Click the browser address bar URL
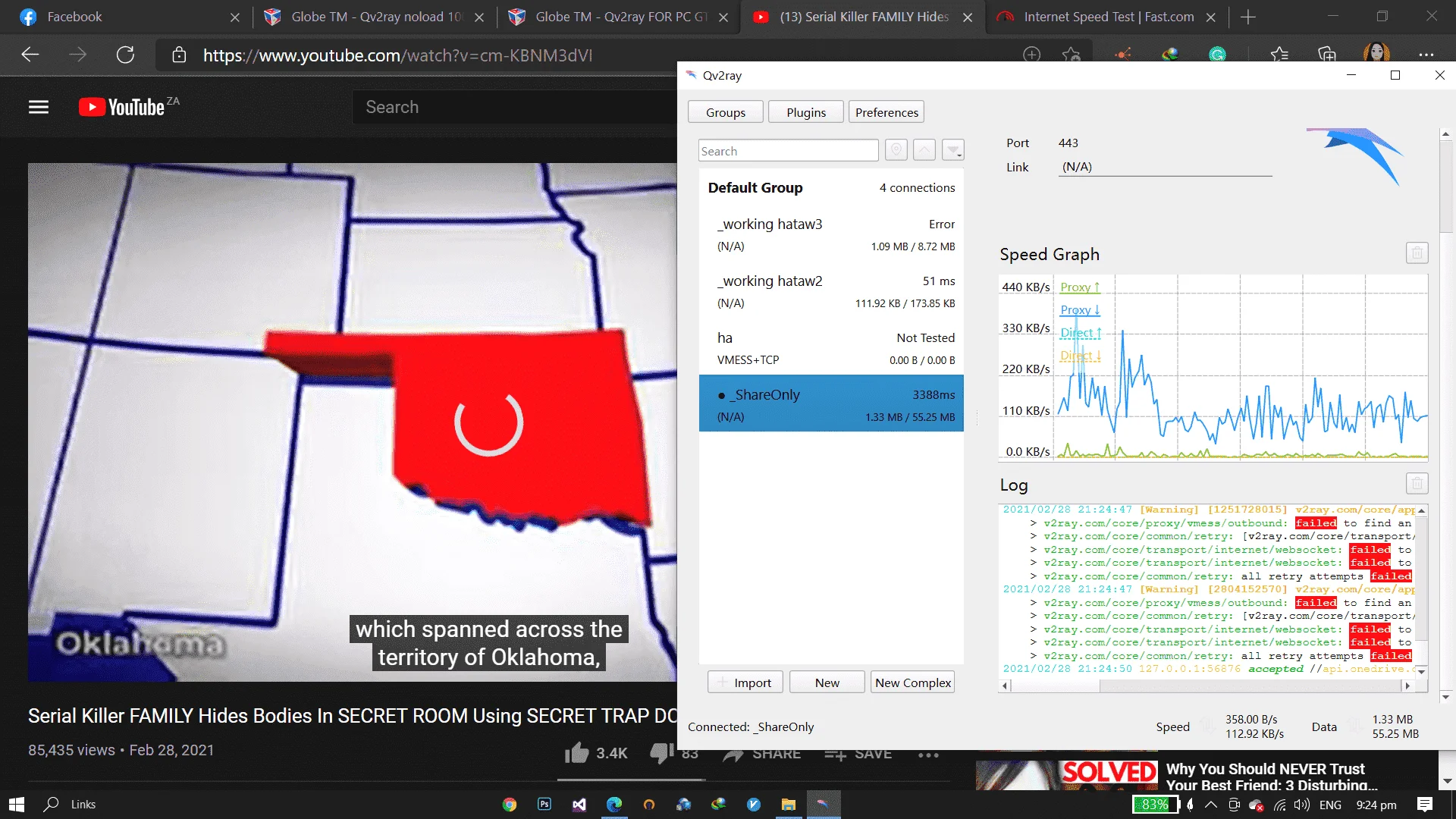 (x=397, y=55)
